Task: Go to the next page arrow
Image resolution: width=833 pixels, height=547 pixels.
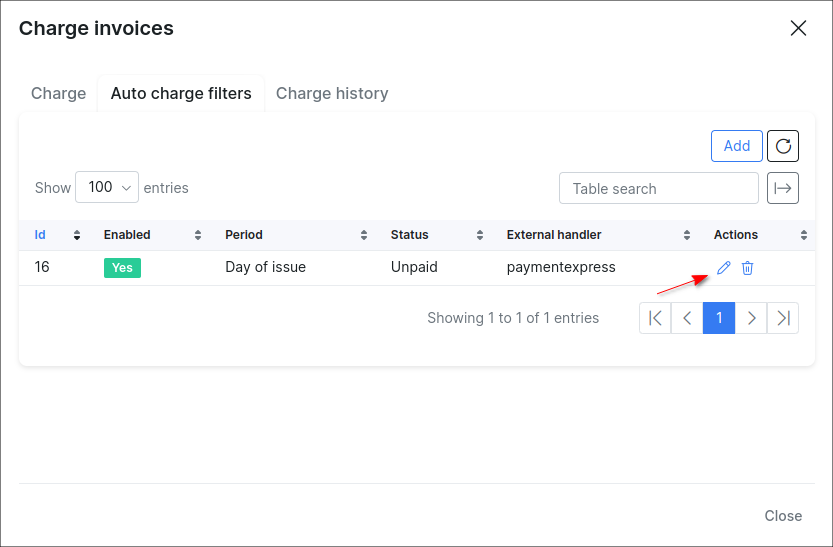Action: (751, 318)
